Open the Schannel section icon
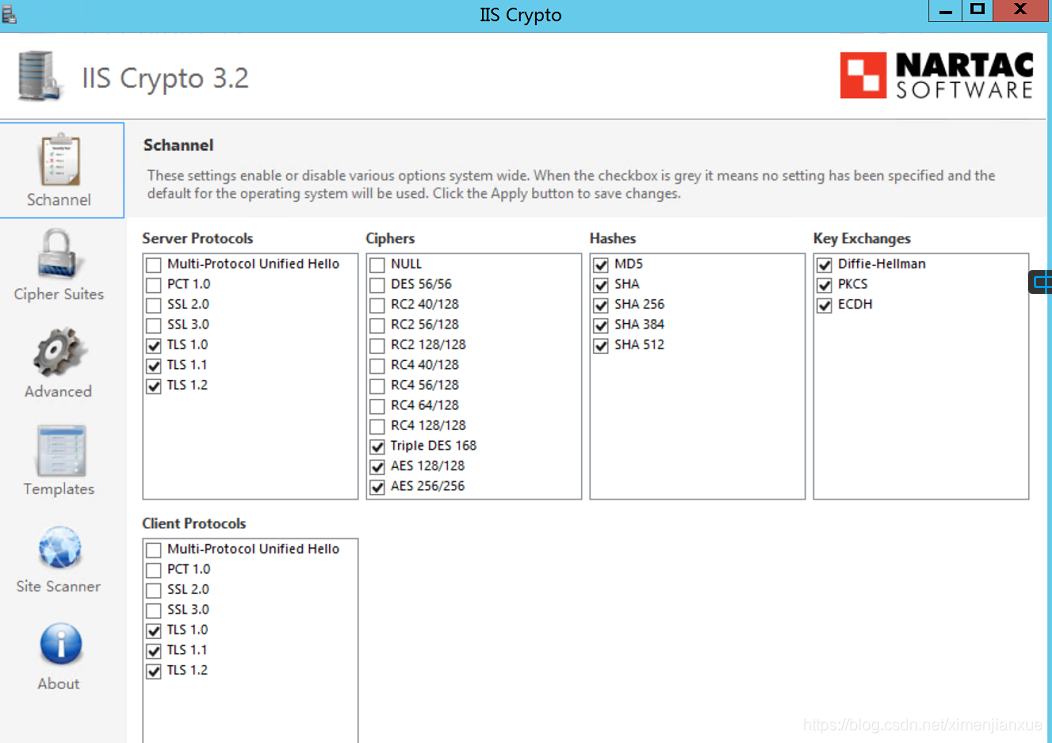 coord(60,160)
